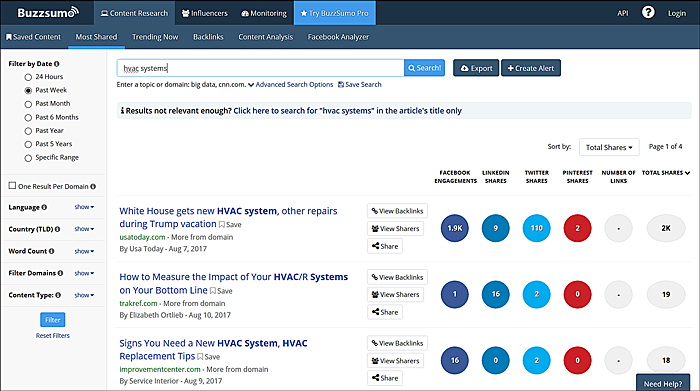Screen dimensions: 700x391
Task: Click the Search! button
Action: (424, 68)
